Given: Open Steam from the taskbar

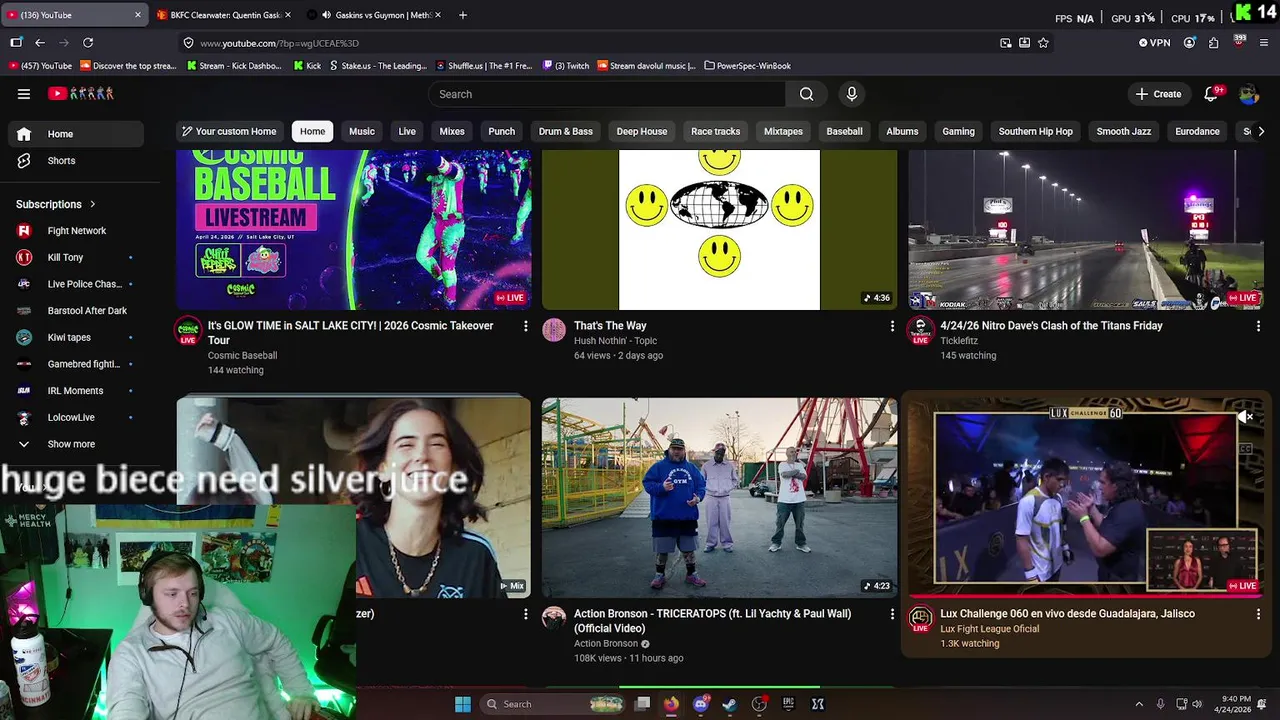Looking at the screenshot, I should 730,704.
